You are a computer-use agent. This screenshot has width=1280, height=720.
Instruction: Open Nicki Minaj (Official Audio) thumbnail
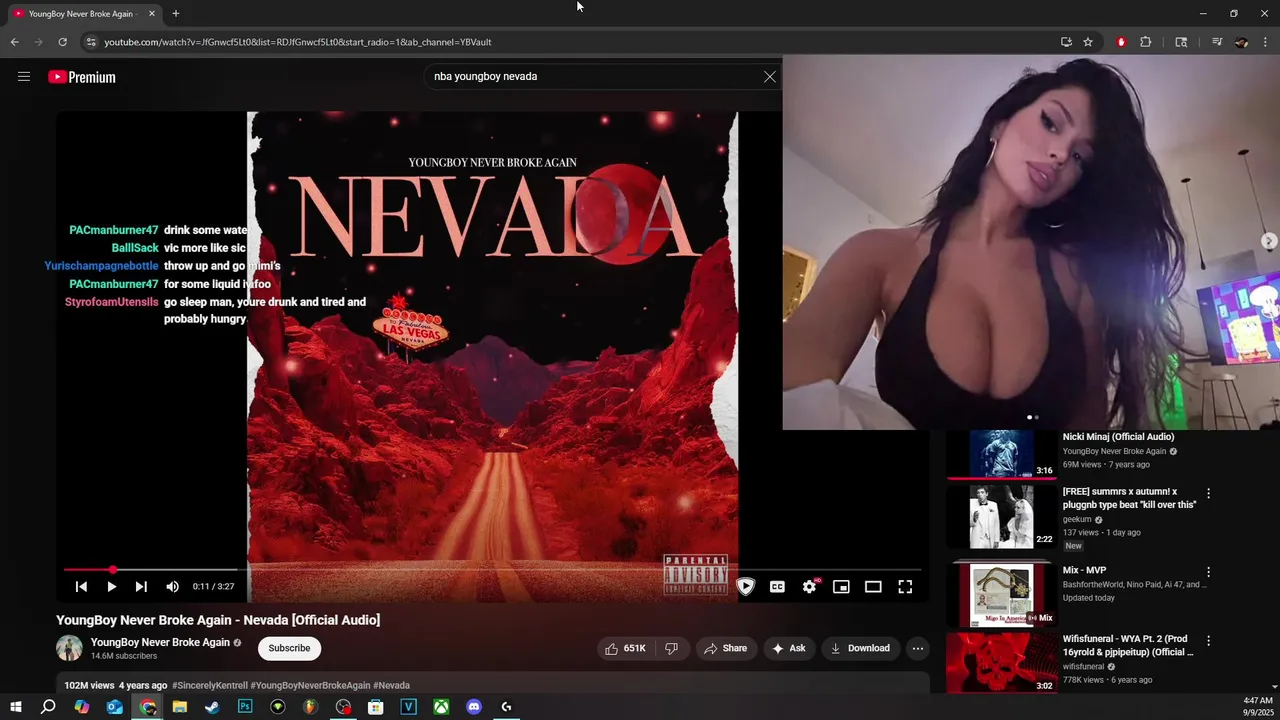pos(1001,455)
